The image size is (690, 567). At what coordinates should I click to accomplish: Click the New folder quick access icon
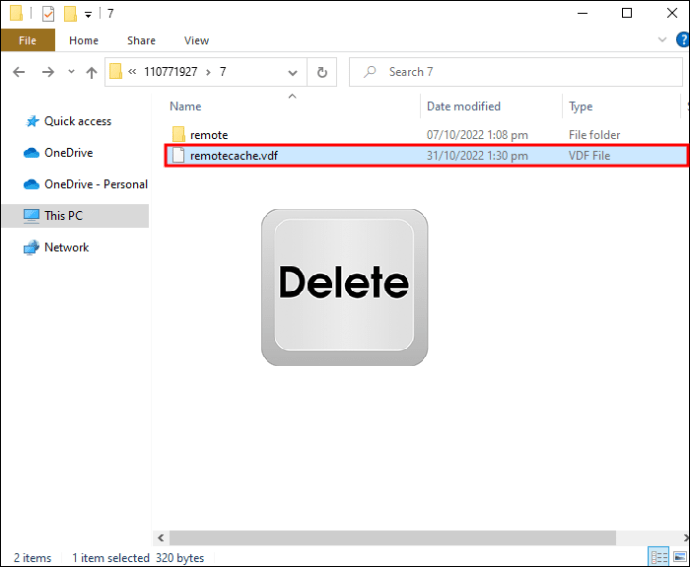[x=70, y=14]
